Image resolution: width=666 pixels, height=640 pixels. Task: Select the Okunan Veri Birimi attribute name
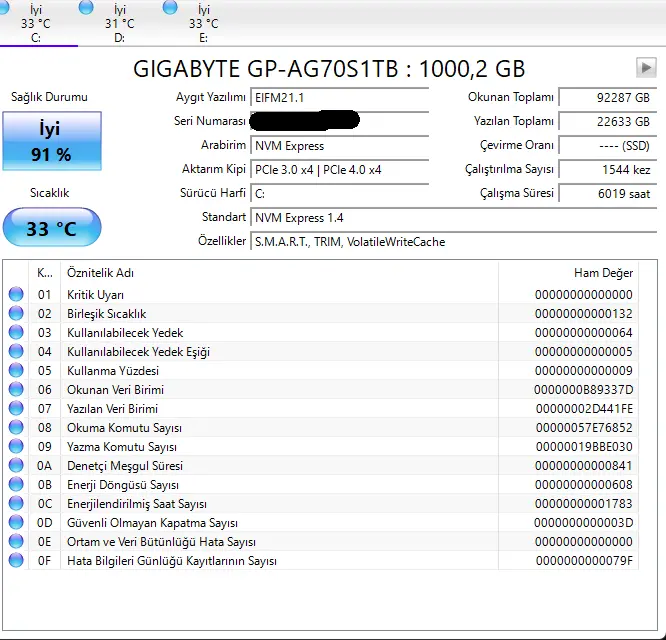[x=116, y=389]
